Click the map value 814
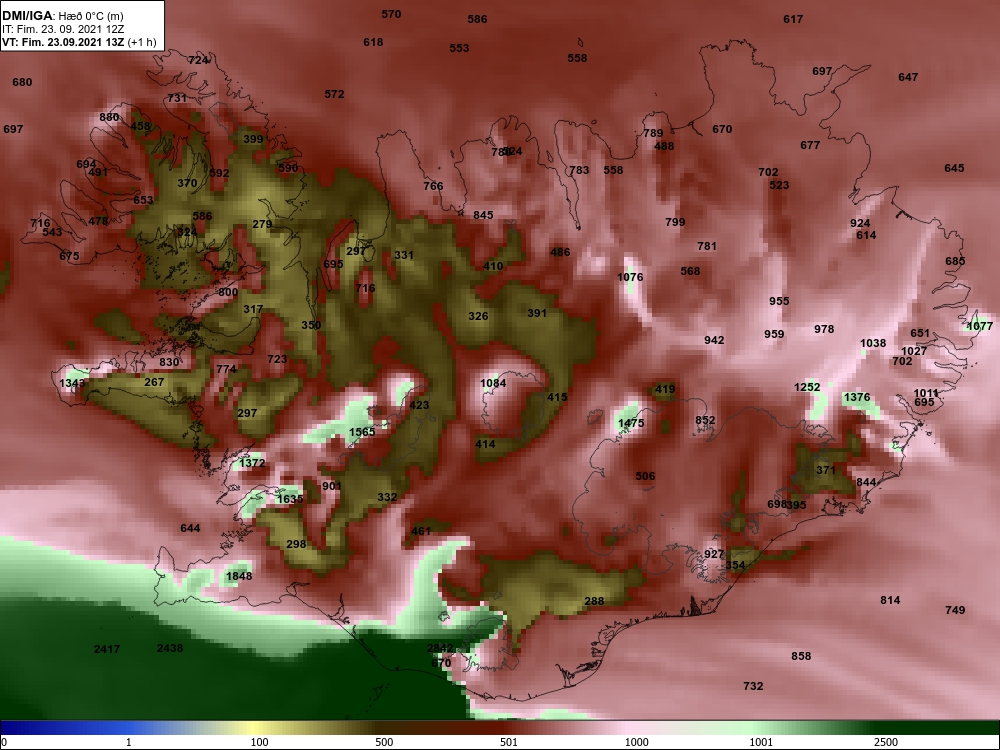The height and width of the screenshot is (750, 1000). click(x=890, y=600)
